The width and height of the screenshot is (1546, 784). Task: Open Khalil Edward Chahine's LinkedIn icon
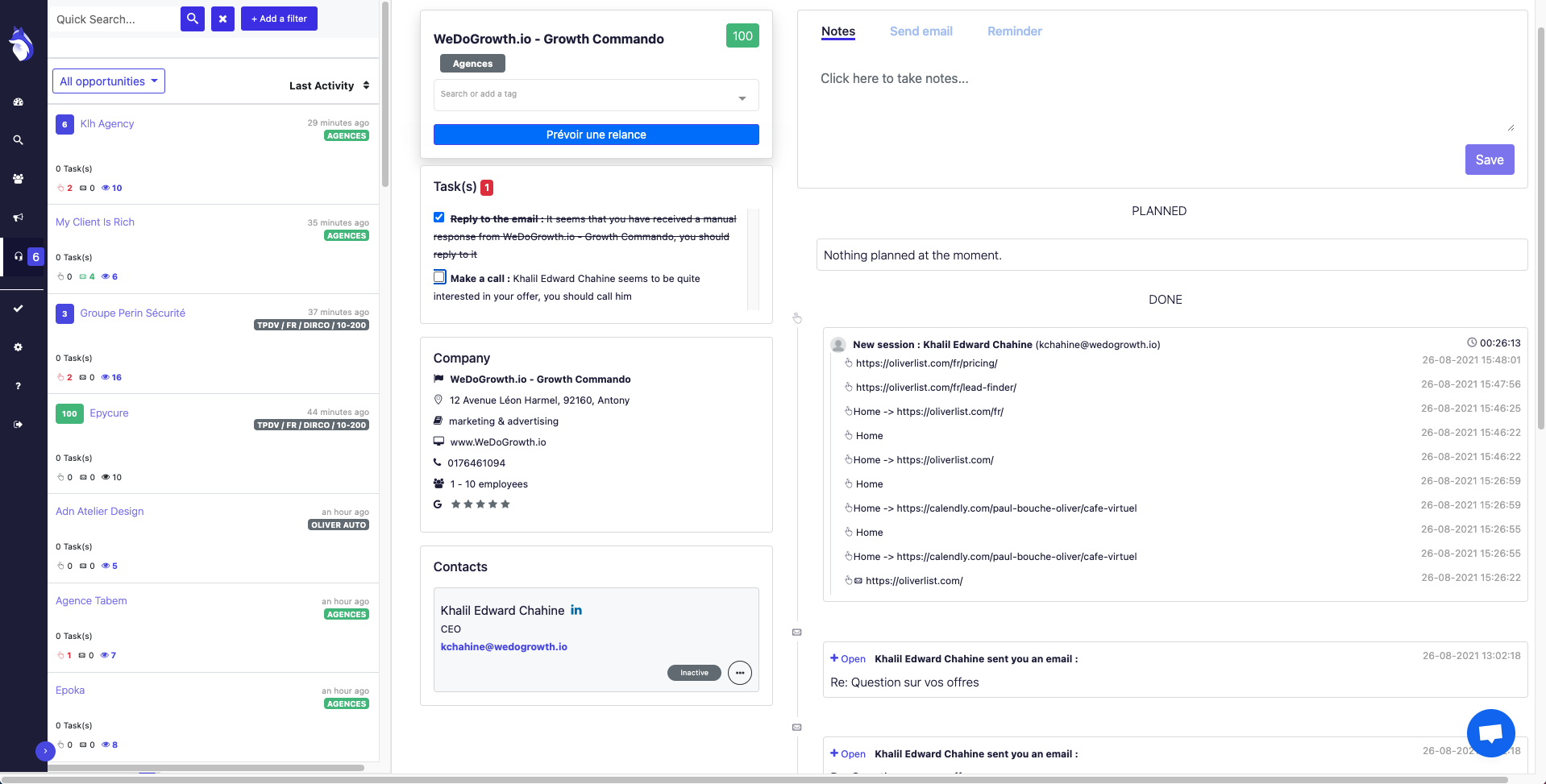tap(576, 610)
